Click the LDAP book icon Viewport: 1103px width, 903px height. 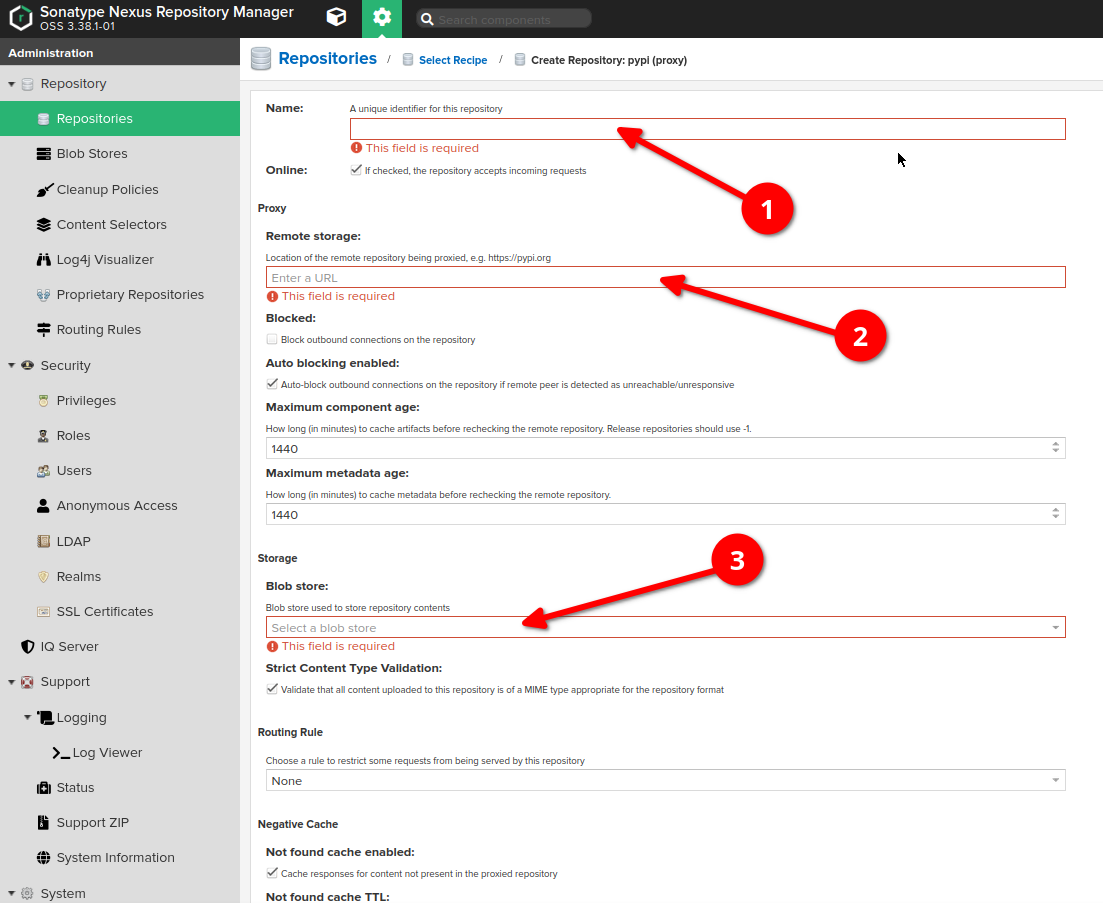pyautogui.click(x=44, y=542)
